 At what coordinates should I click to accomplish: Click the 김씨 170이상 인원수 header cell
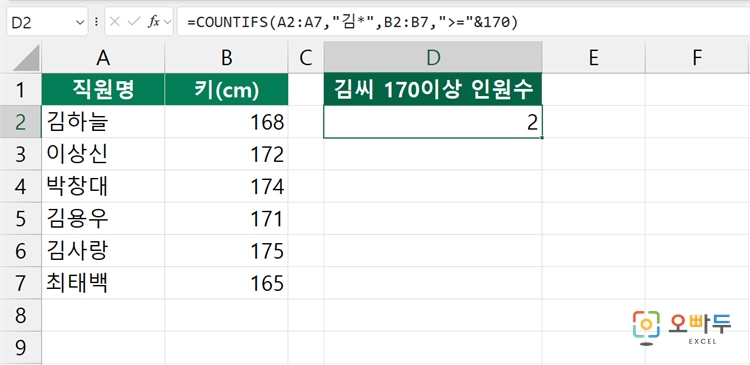[433, 89]
